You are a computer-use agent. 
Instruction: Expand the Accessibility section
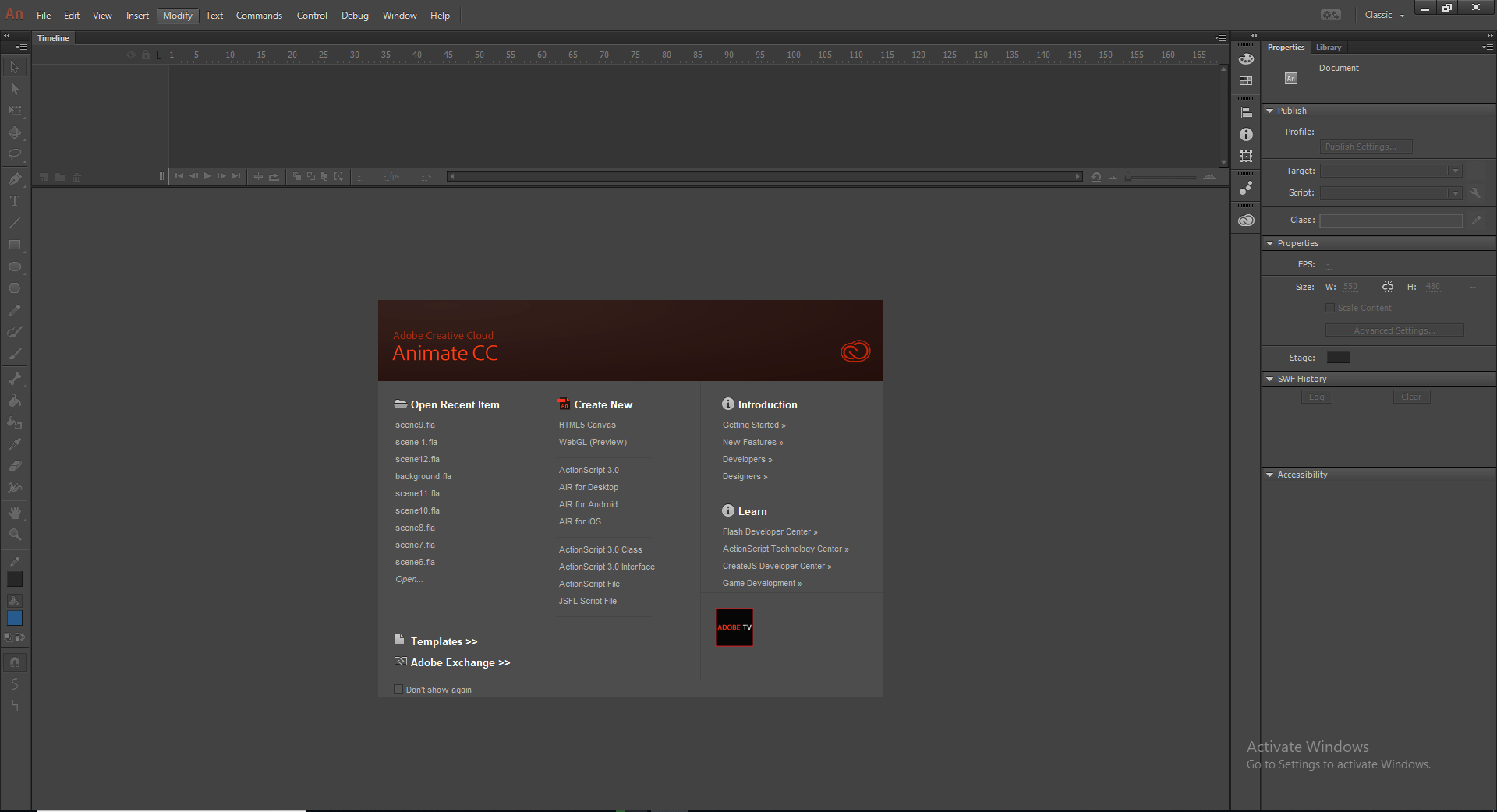click(x=1270, y=475)
